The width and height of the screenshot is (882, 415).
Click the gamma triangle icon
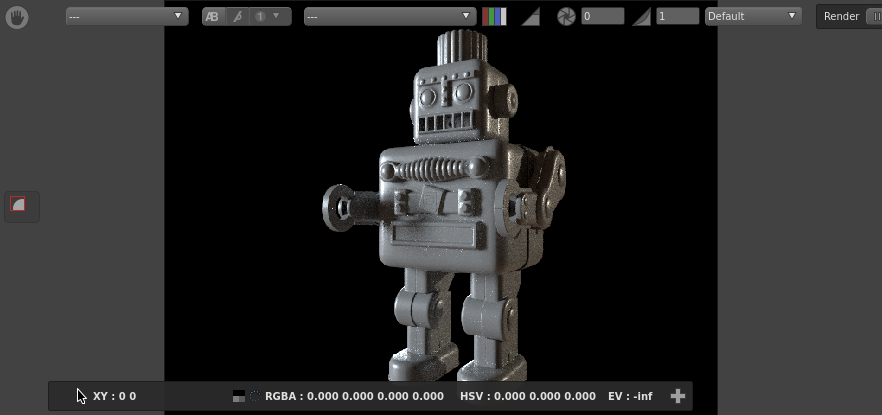[x=641, y=17]
